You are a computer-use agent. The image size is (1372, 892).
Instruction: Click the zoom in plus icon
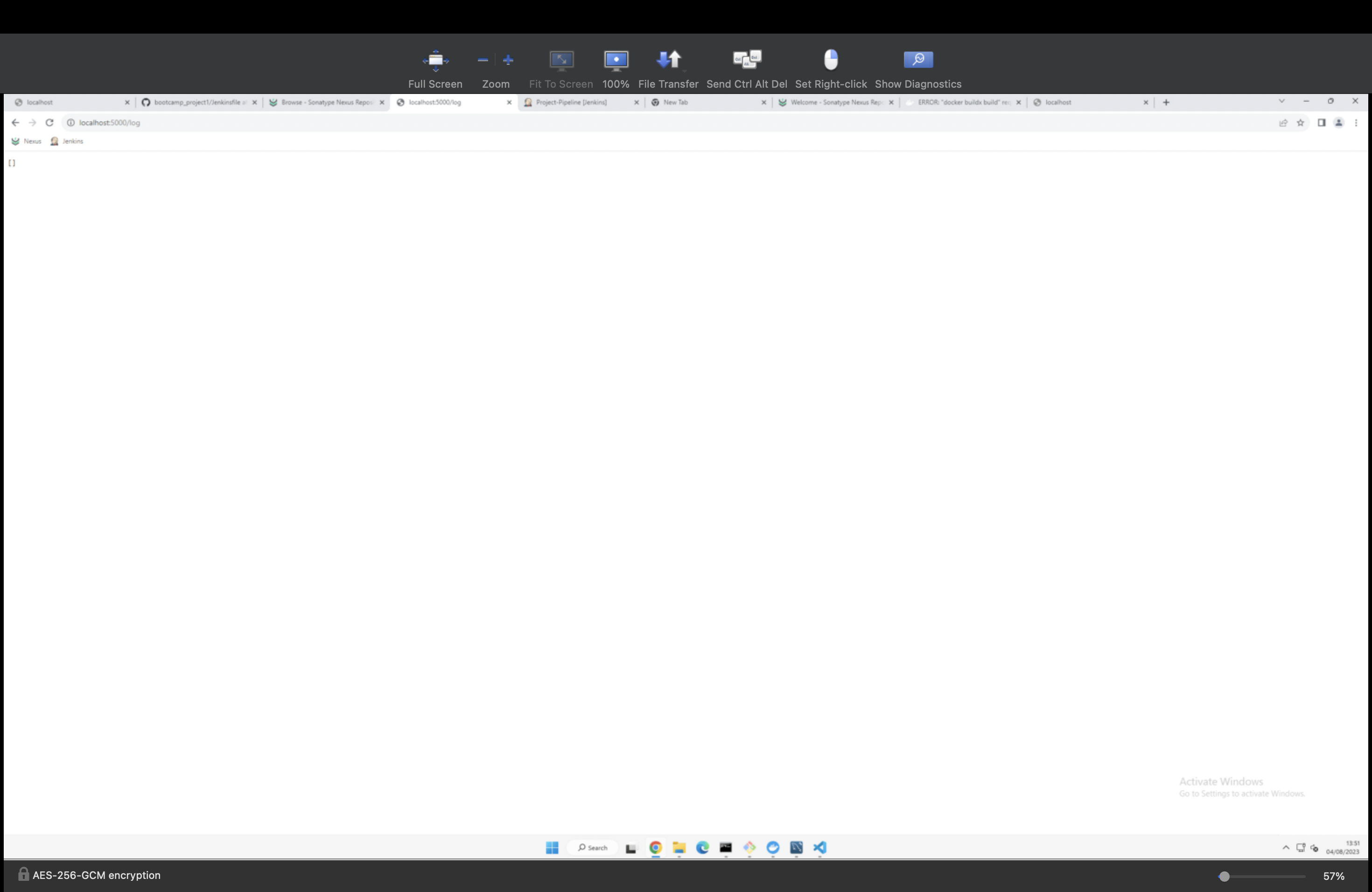tap(508, 60)
